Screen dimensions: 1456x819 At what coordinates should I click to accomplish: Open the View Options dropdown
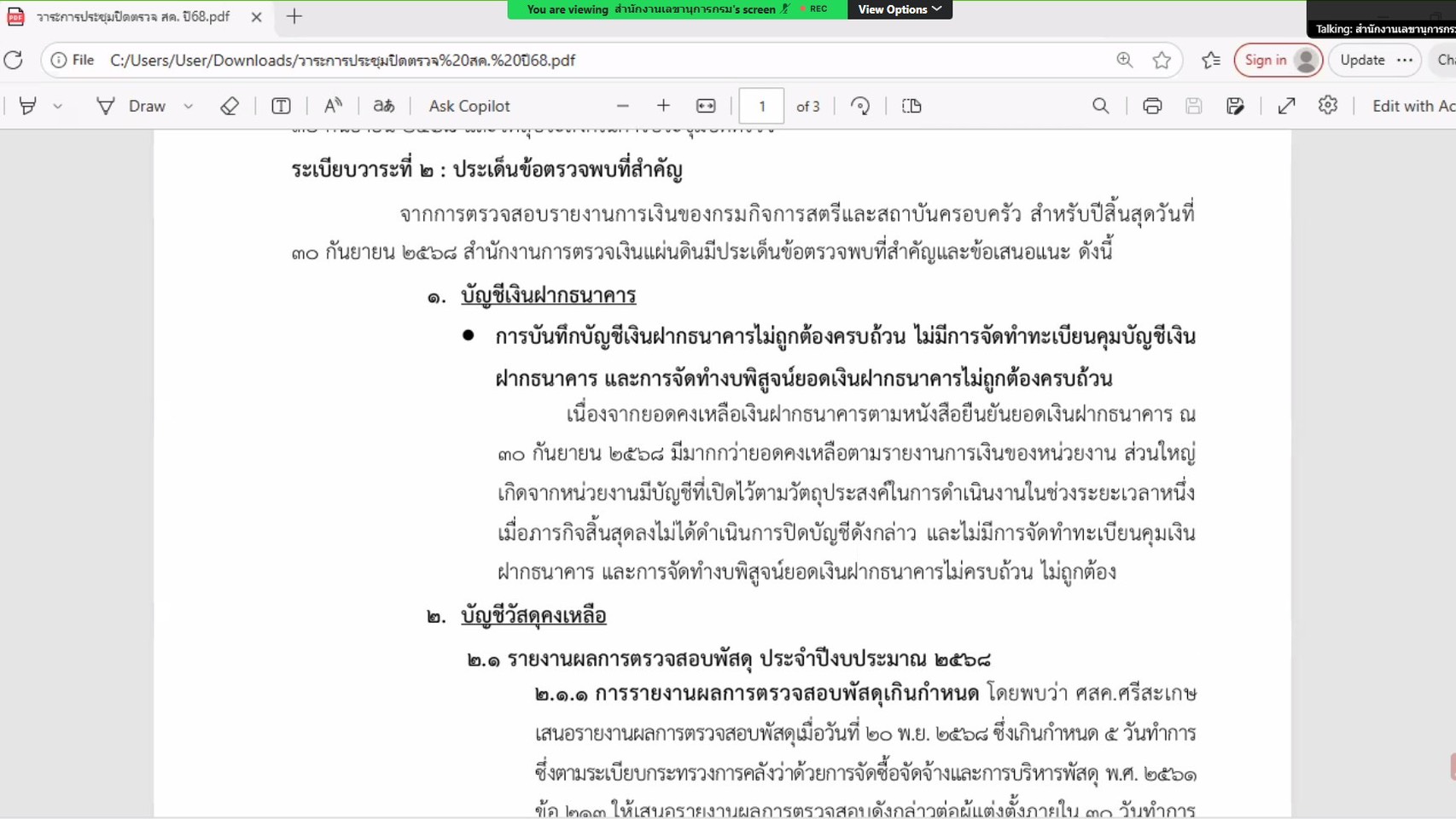coord(900,9)
